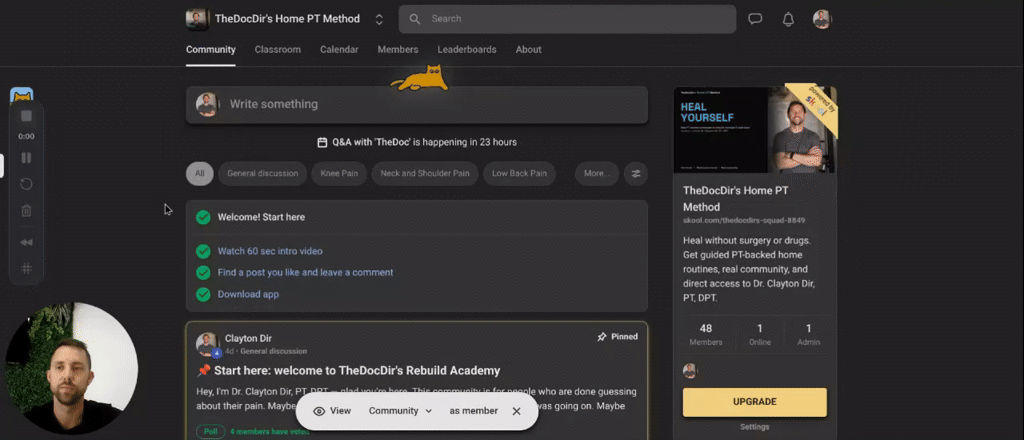1024x440 pixels.
Task: Click the orange lounging cat mascot
Action: pyautogui.click(x=419, y=78)
